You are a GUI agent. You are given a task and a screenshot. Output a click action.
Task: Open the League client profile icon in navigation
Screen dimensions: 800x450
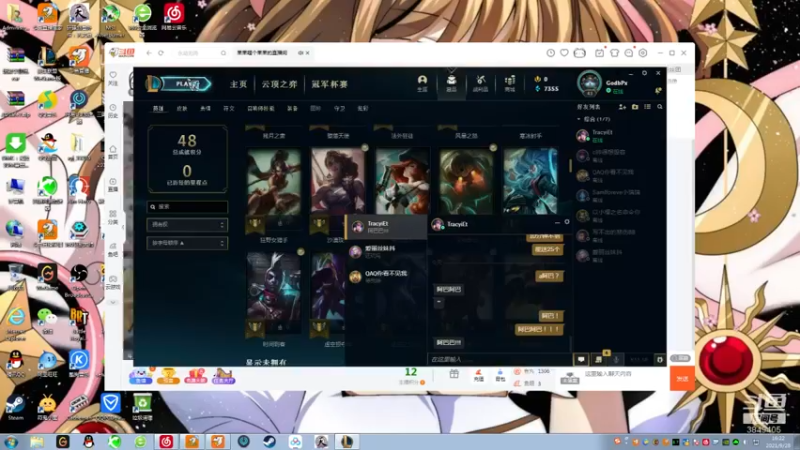click(422, 83)
